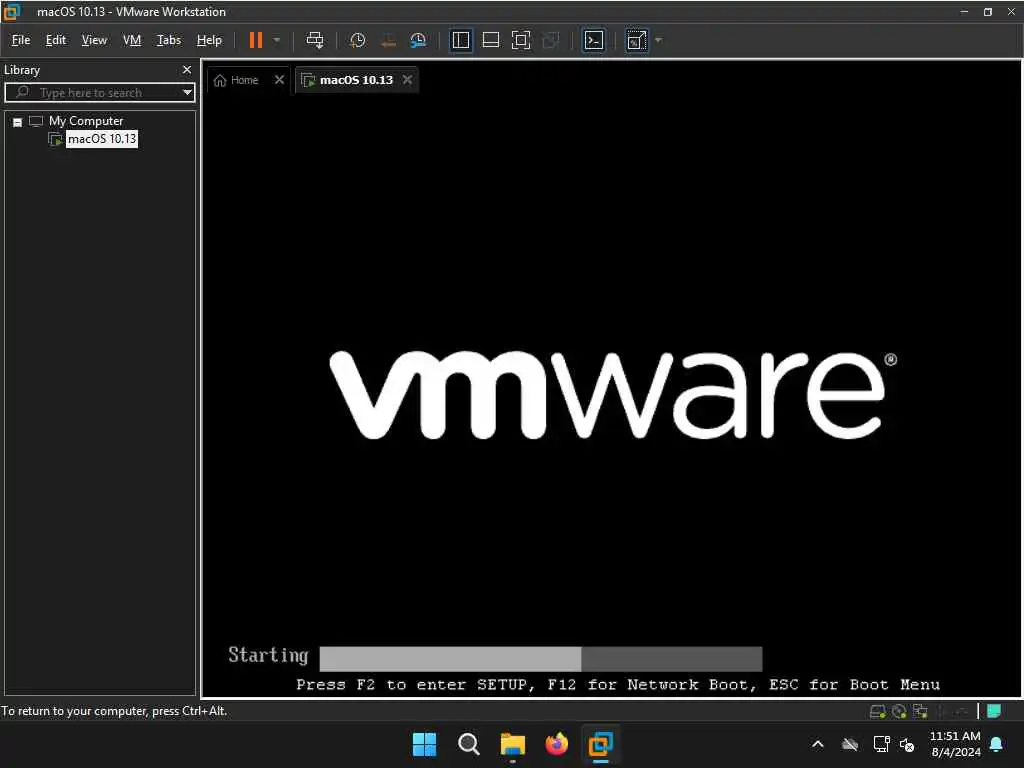Screen dimensions: 1024x768
Task: Select My Computer in the library
Action: pyautogui.click(x=86, y=121)
